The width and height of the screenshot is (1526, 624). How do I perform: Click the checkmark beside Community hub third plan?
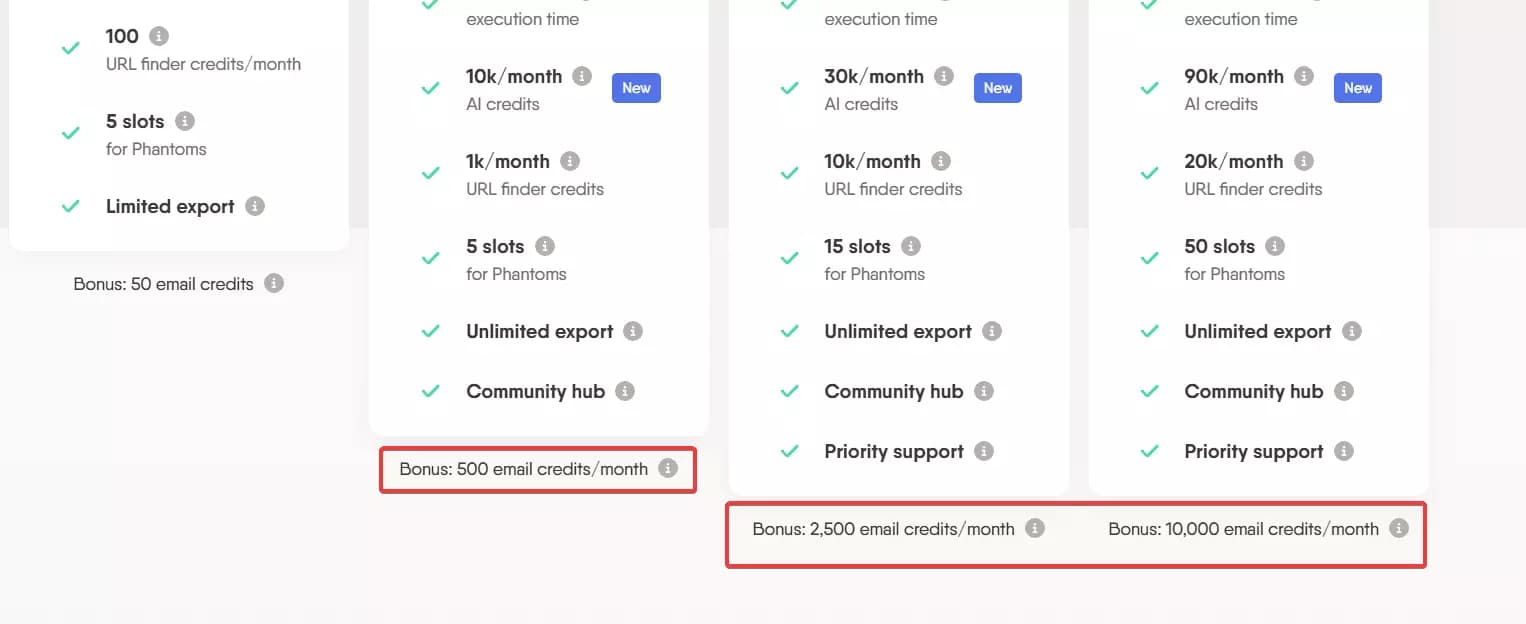tap(789, 391)
